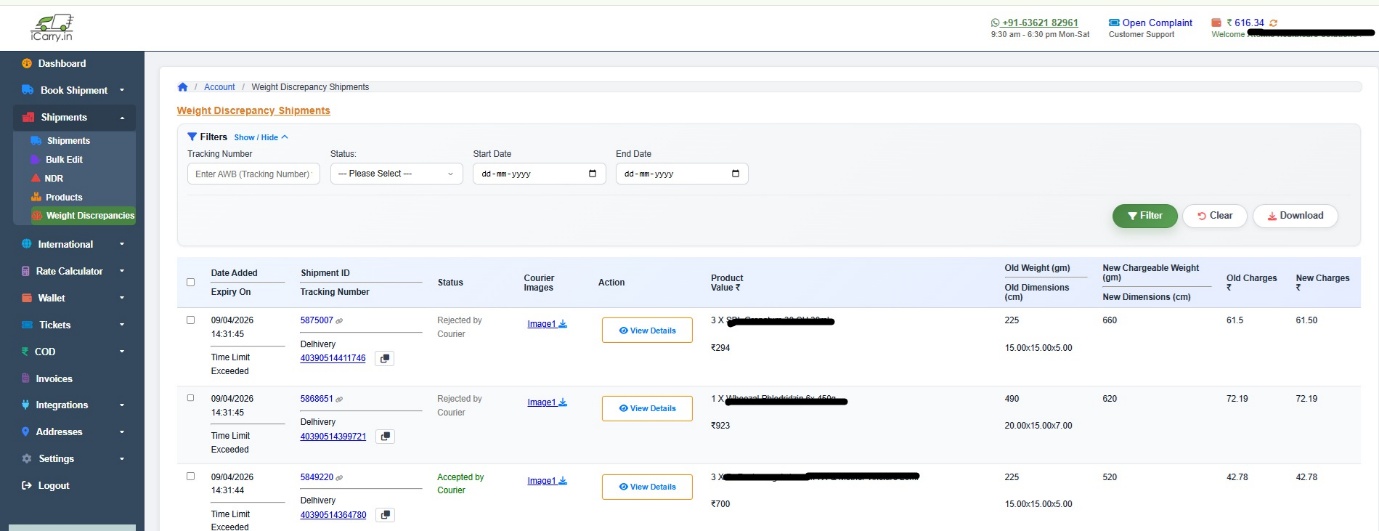The width and height of the screenshot is (1379, 531).
Task: Click the Account breadcrumb link
Action: pyautogui.click(x=220, y=87)
